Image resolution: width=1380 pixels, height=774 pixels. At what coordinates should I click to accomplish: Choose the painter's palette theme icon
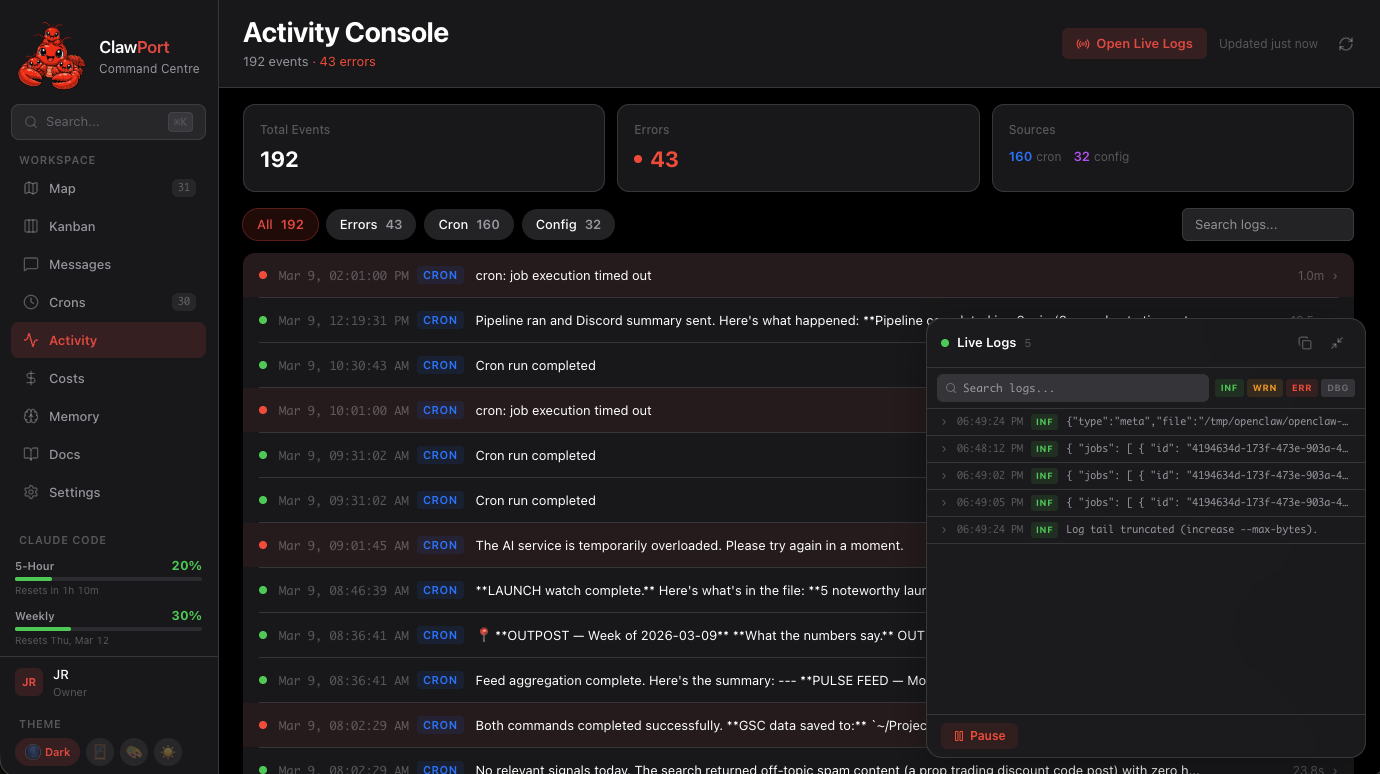(133, 752)
